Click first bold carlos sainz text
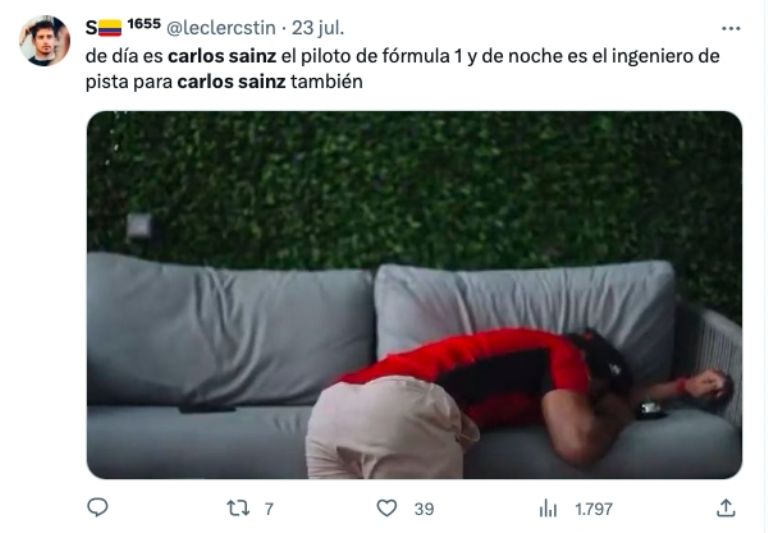Screen dimensions: 768x533 pos(222,56)
